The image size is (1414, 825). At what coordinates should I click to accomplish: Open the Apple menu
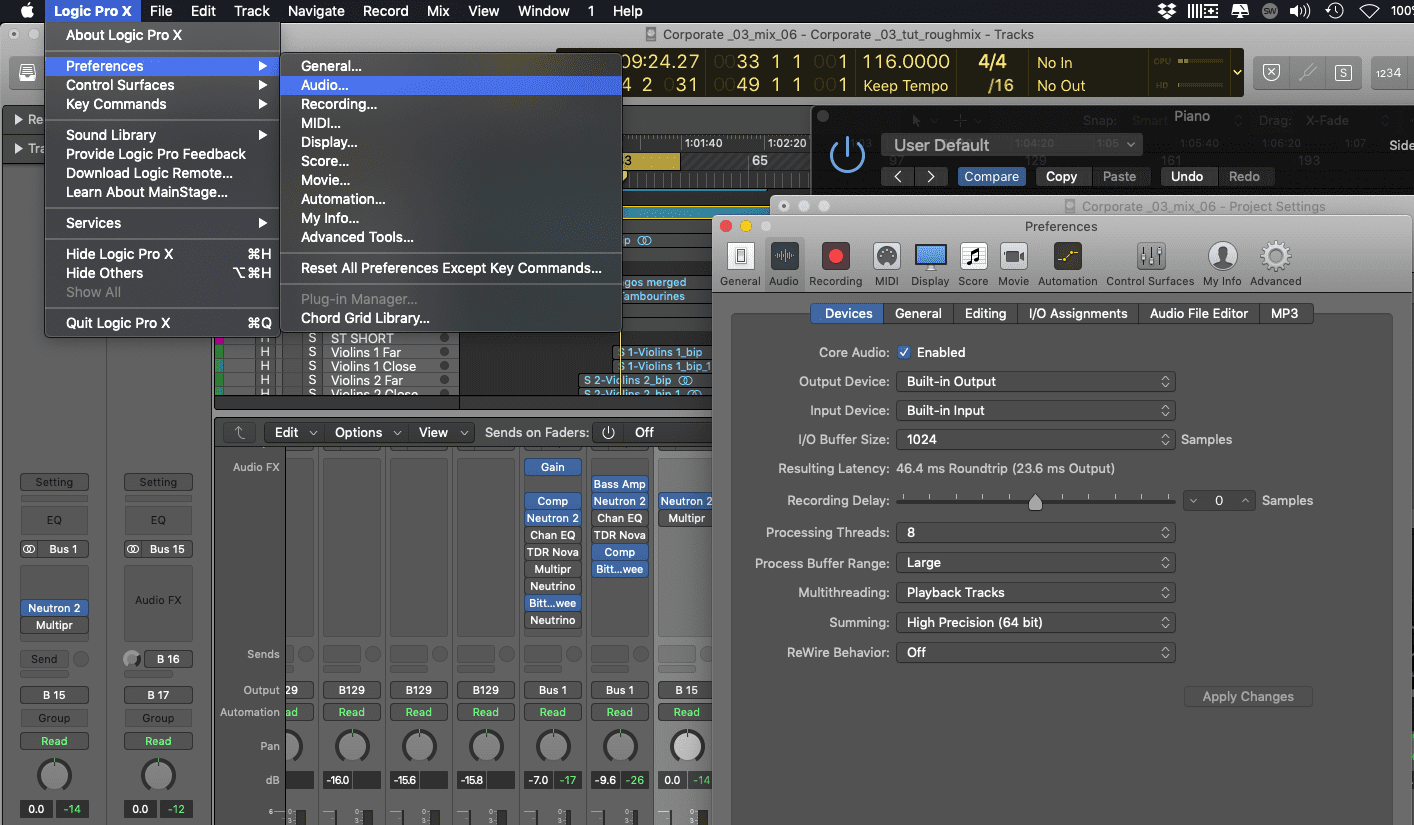coord(26,11)
